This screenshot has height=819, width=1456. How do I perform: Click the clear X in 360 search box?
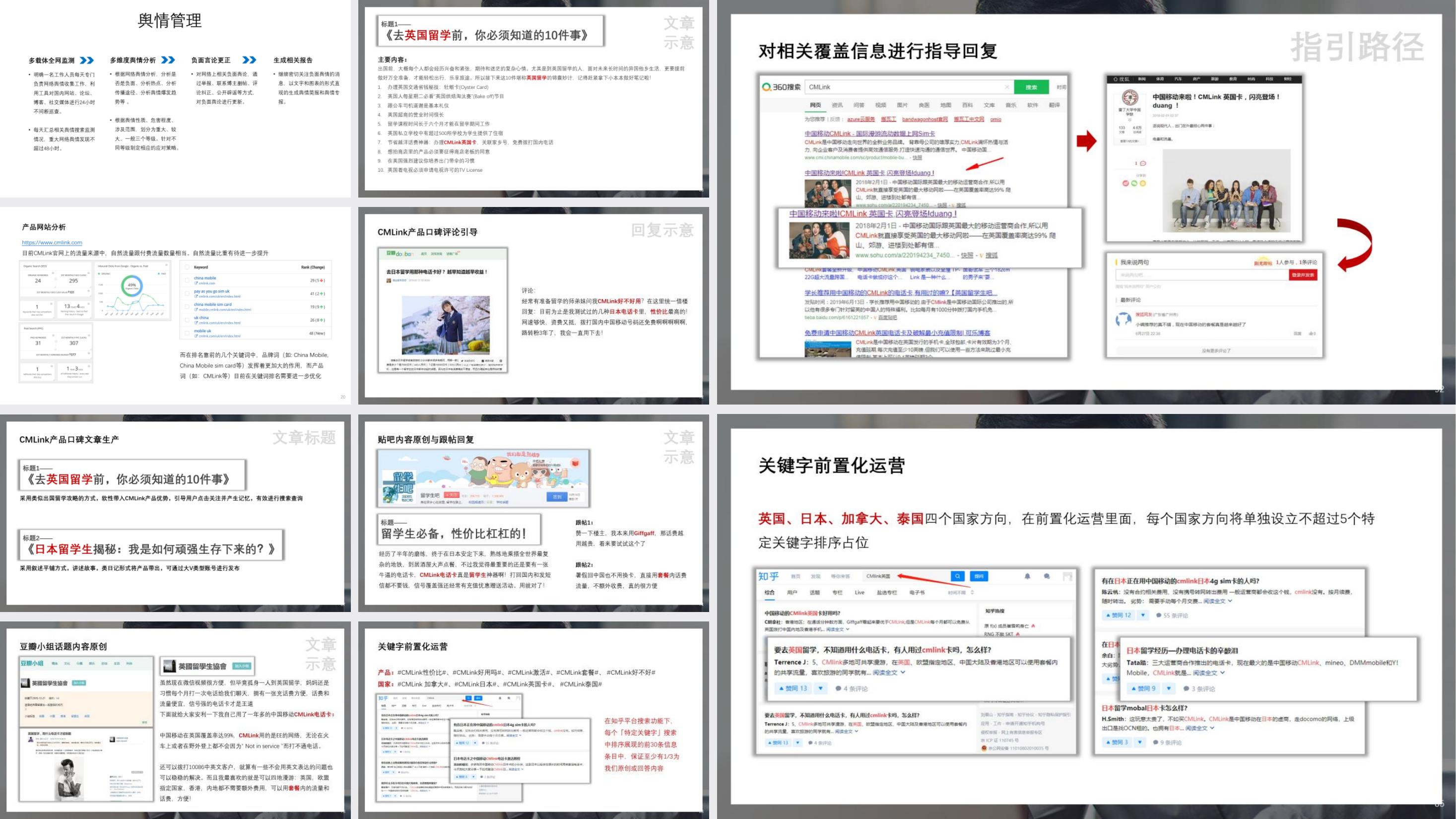pyautogui.click(x=1007, y=87)
